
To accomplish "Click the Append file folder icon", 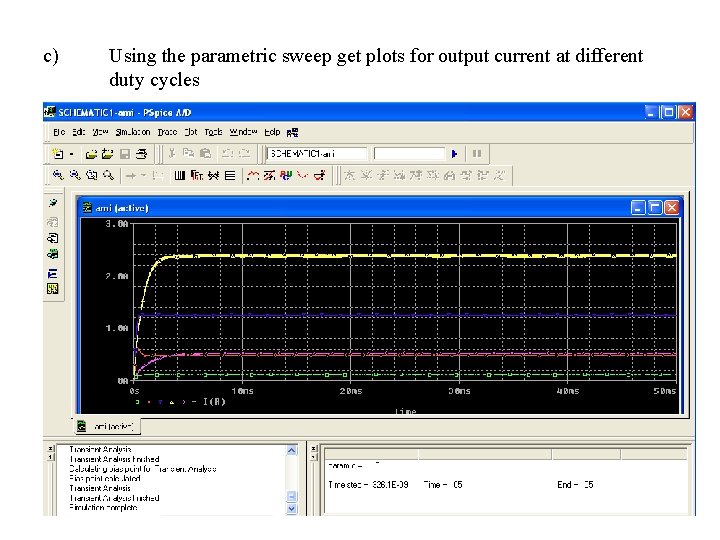I will point(107,154).
